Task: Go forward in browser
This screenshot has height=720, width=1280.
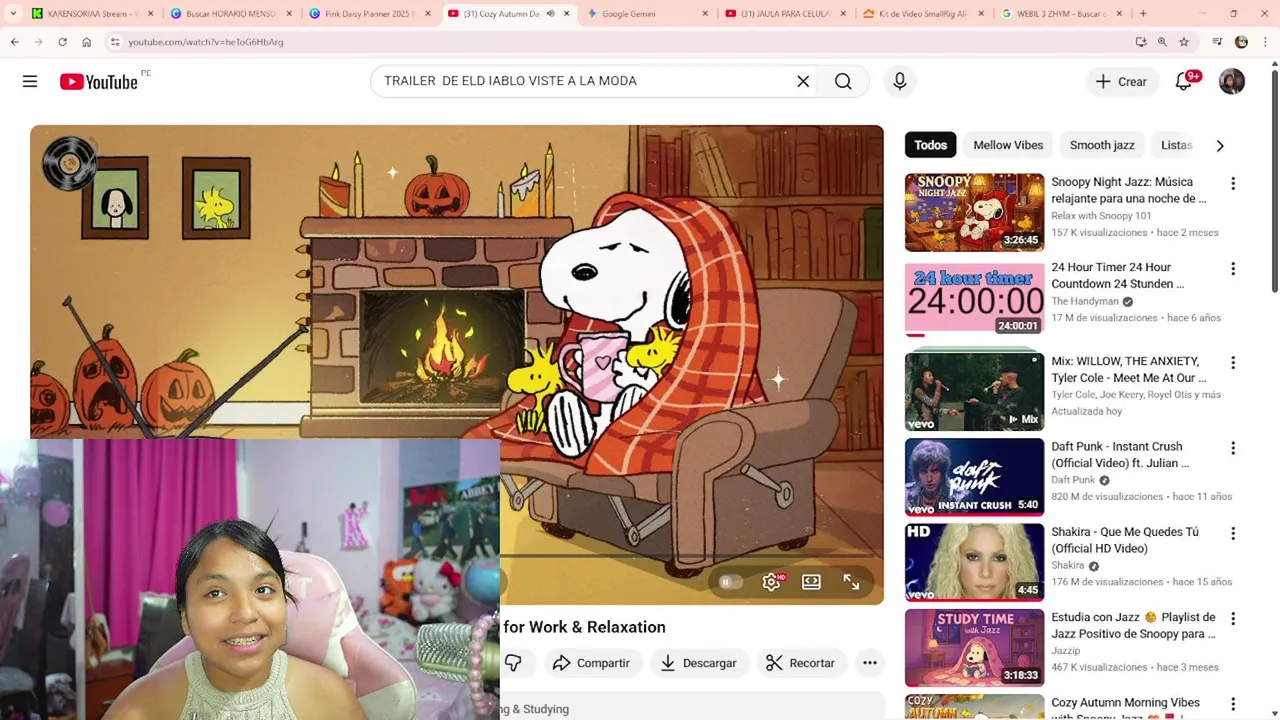Action: point(38,42)
